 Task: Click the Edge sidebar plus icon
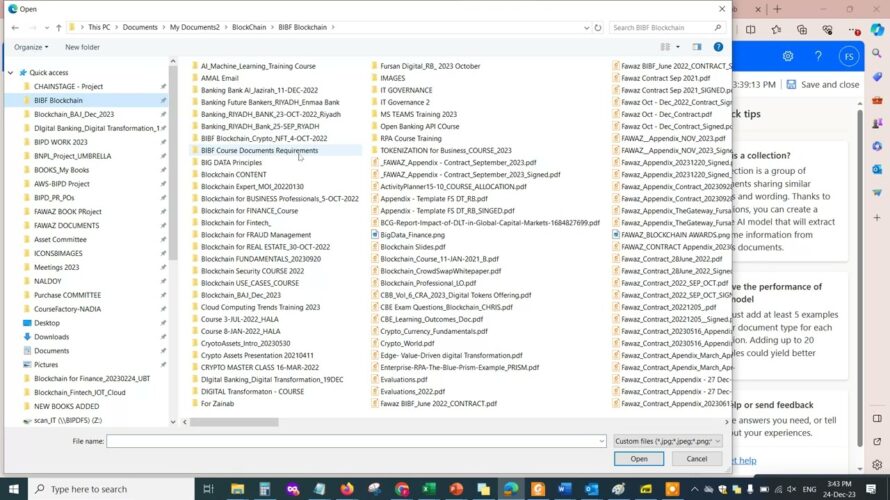[x=877, y=217]
